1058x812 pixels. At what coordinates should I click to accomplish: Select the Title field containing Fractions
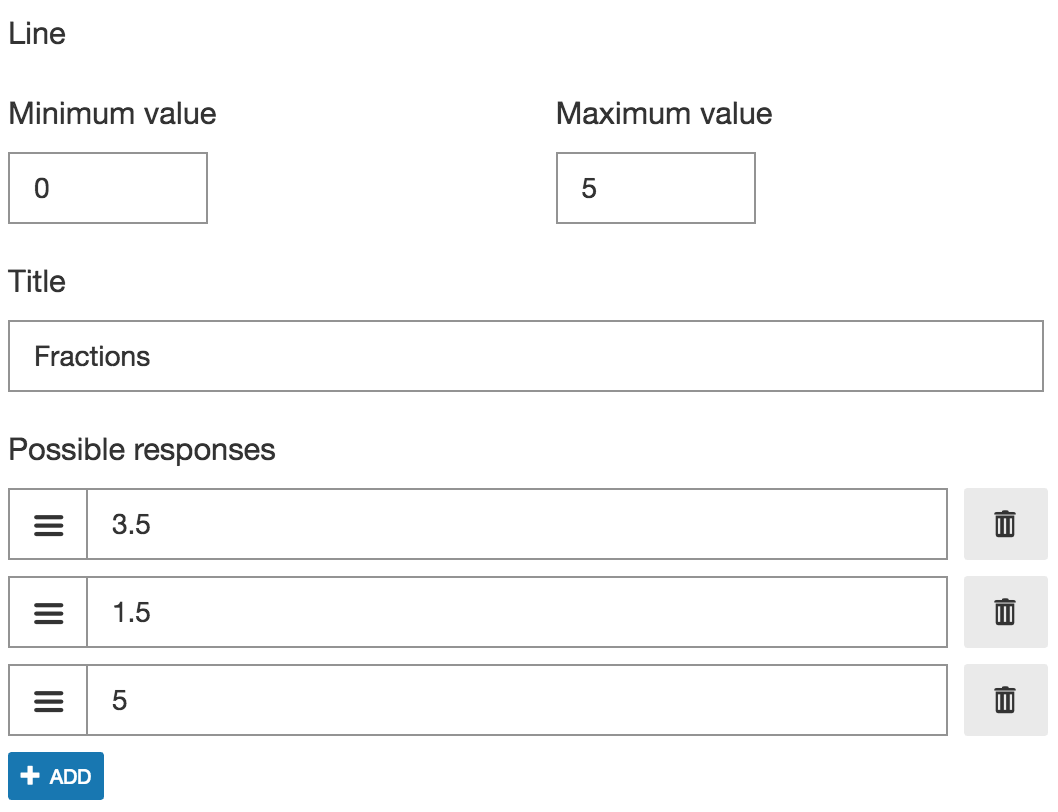(x=526, y=356)
